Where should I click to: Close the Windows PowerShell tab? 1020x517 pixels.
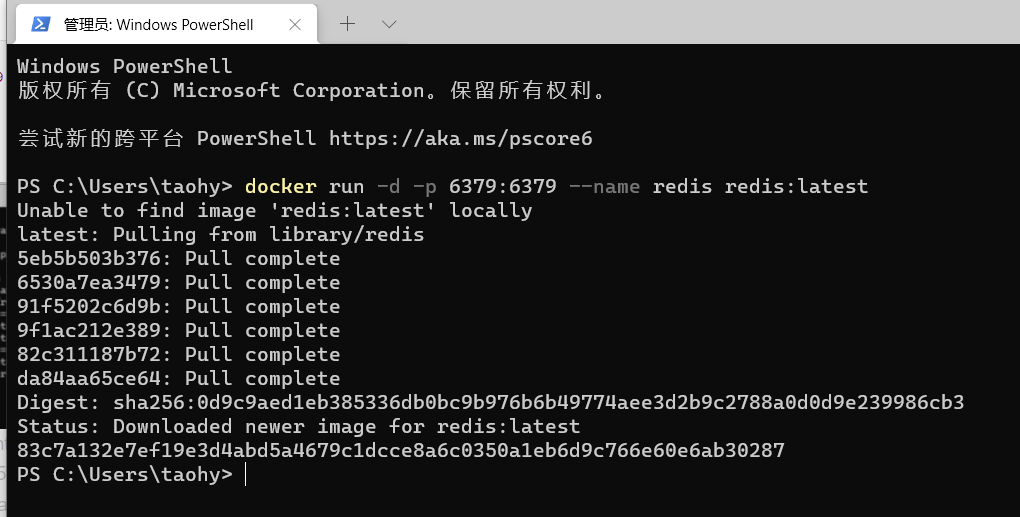(x=295, y=25)
